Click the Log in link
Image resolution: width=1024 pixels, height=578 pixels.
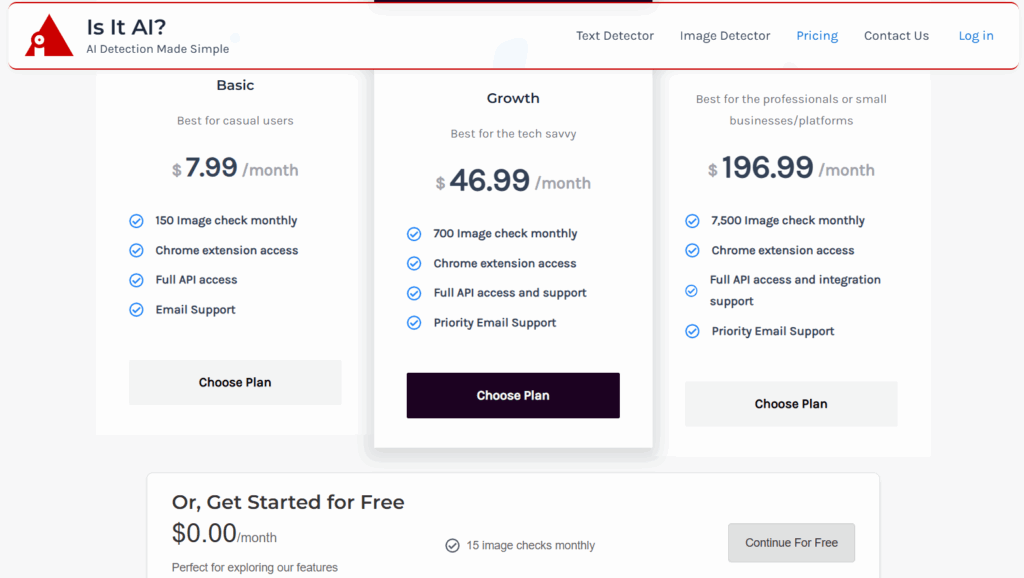coord(976,36)
